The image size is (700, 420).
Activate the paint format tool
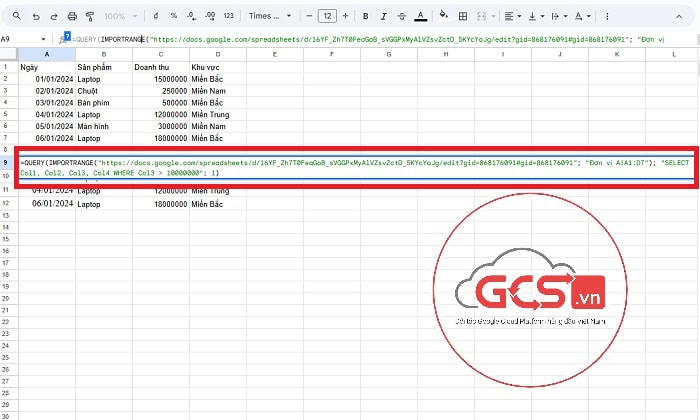pyautogui.click(x=90, y=16)
